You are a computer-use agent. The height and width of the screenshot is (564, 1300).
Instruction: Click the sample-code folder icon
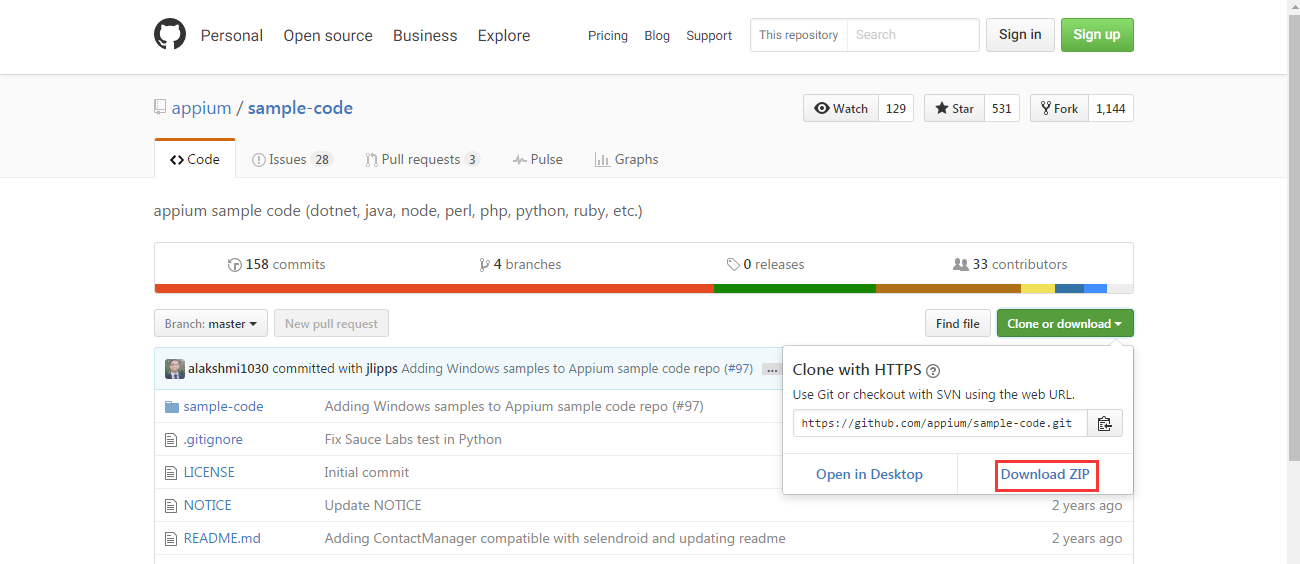[x=171, y=407]
